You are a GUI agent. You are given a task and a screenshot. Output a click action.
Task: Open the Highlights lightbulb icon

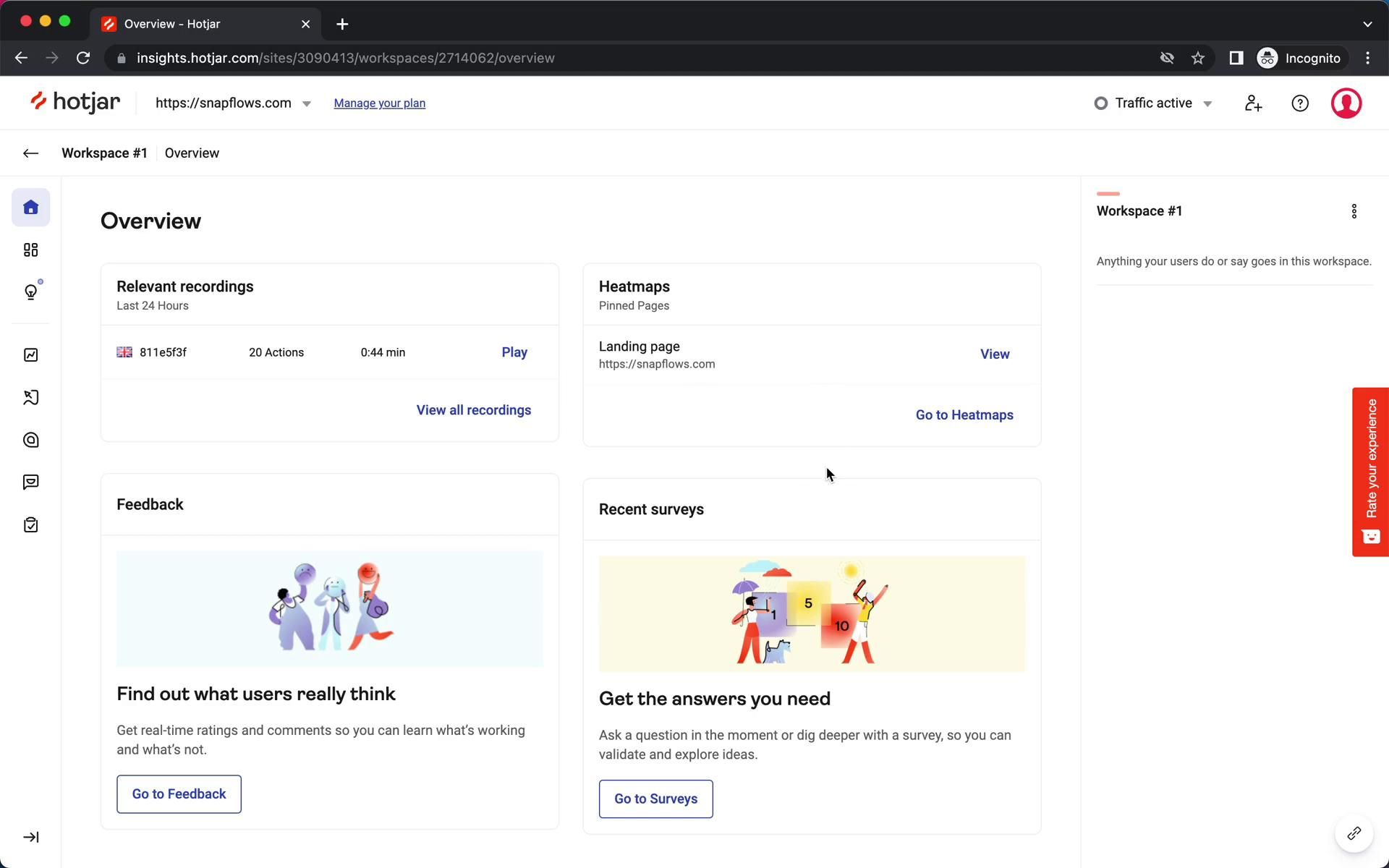tap(30, 292)
